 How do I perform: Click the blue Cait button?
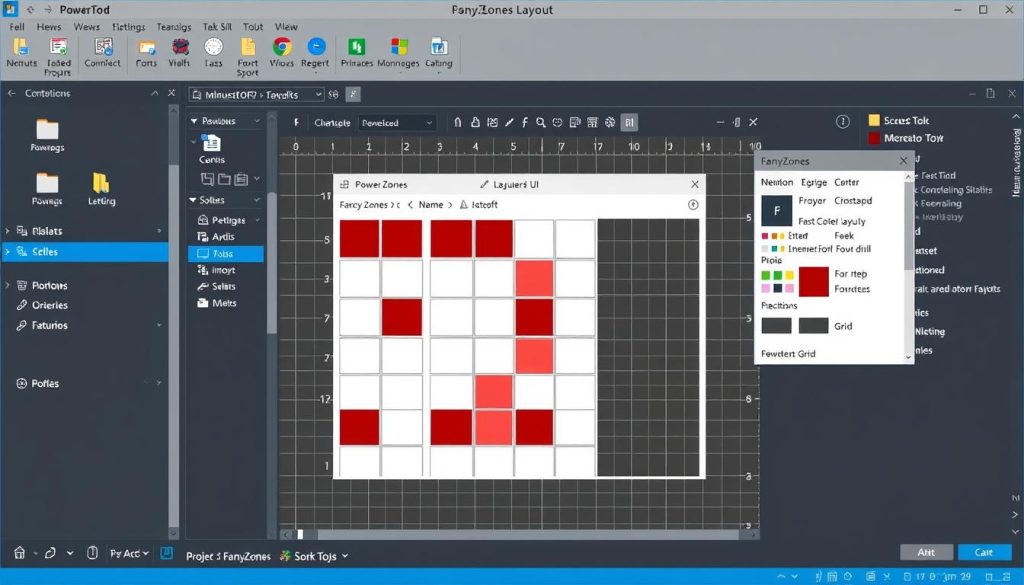point(984,552)
